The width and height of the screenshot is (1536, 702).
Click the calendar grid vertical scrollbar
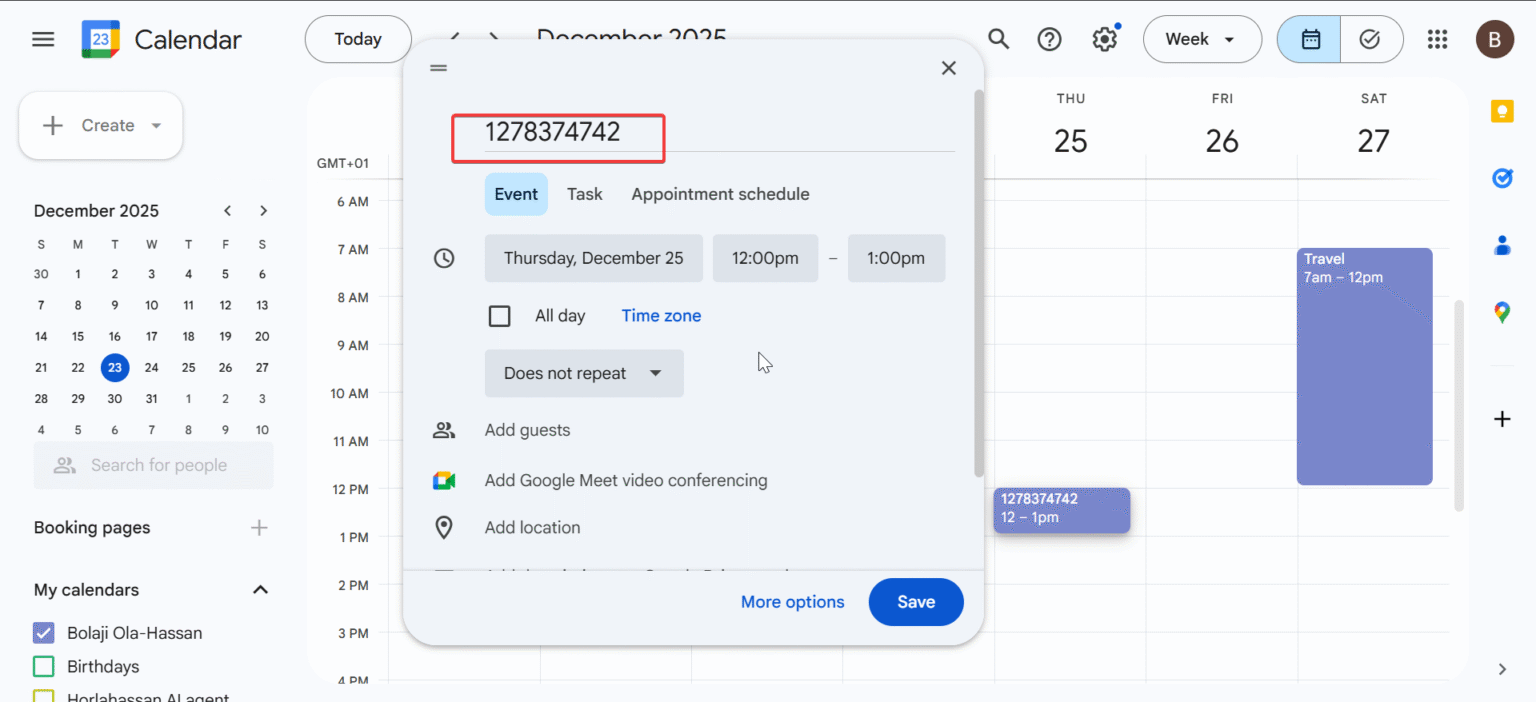point(1460,405)
